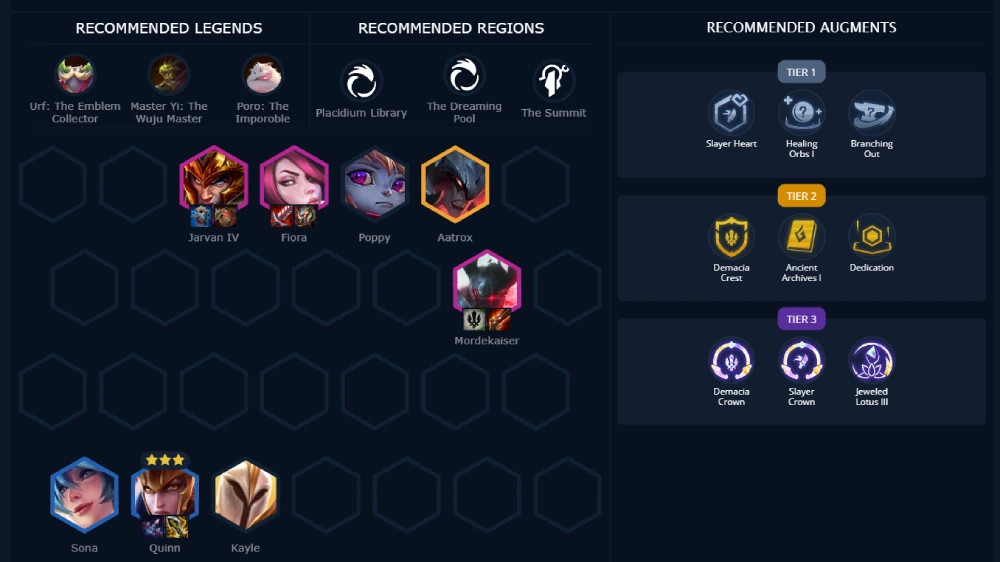Click the Healing Orbs I augment icon
1000x562 pixels.
click(x=802, y=113)
